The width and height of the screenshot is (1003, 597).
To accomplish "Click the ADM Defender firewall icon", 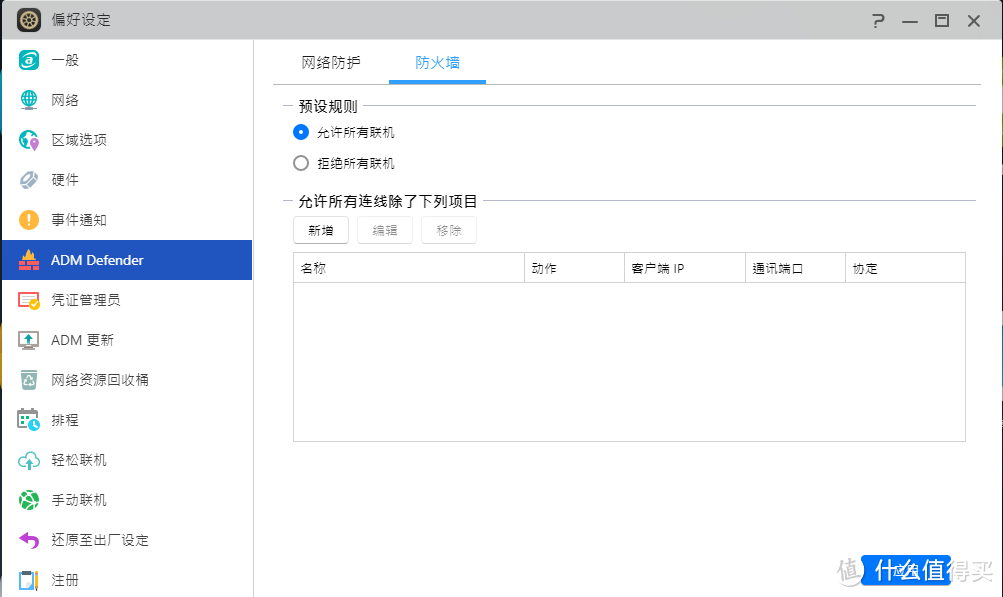I will (29, 260).
